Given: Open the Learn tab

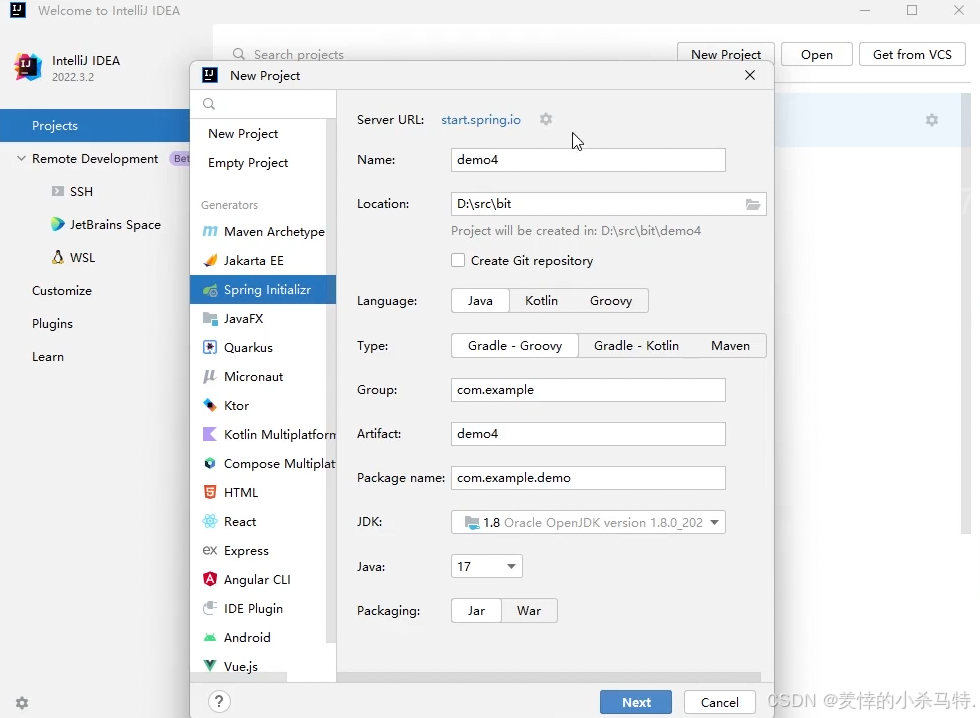Looking at the screenshot, I should click(x=48, y=357).
